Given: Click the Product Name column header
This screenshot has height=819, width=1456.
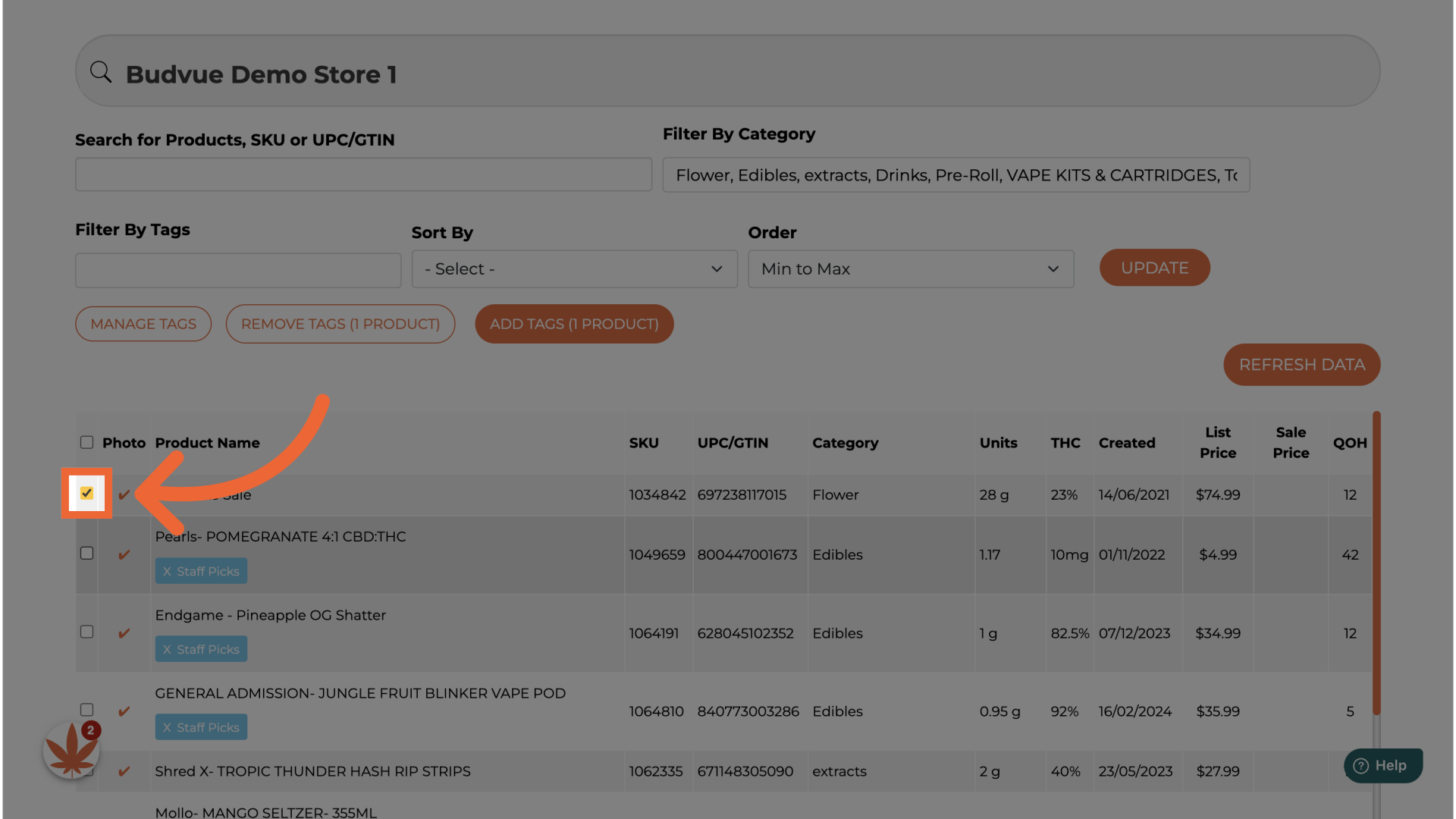Looking at the screenshot, I should tap(207, 443).
